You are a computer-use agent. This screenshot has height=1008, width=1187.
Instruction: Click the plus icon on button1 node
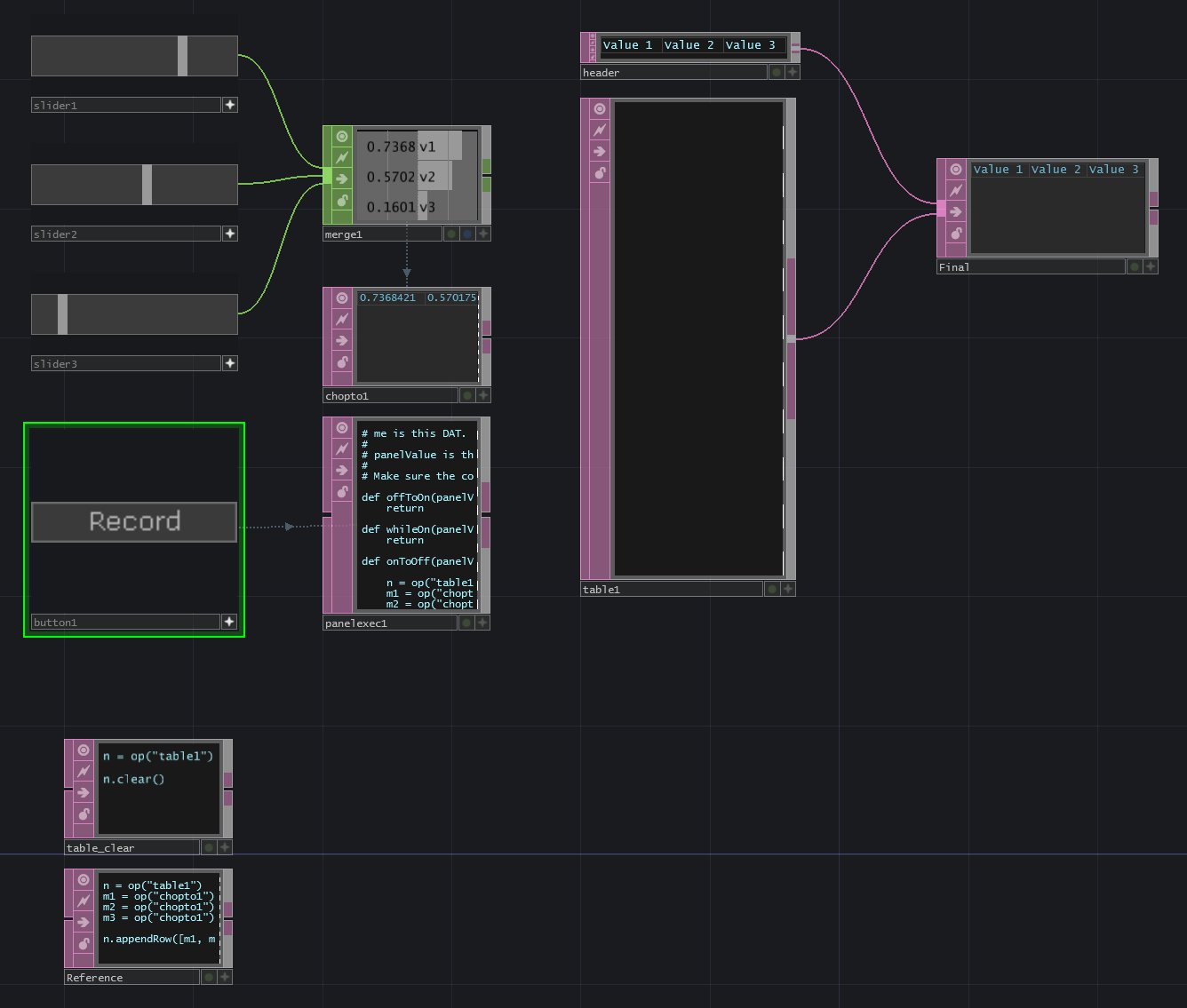229,622
